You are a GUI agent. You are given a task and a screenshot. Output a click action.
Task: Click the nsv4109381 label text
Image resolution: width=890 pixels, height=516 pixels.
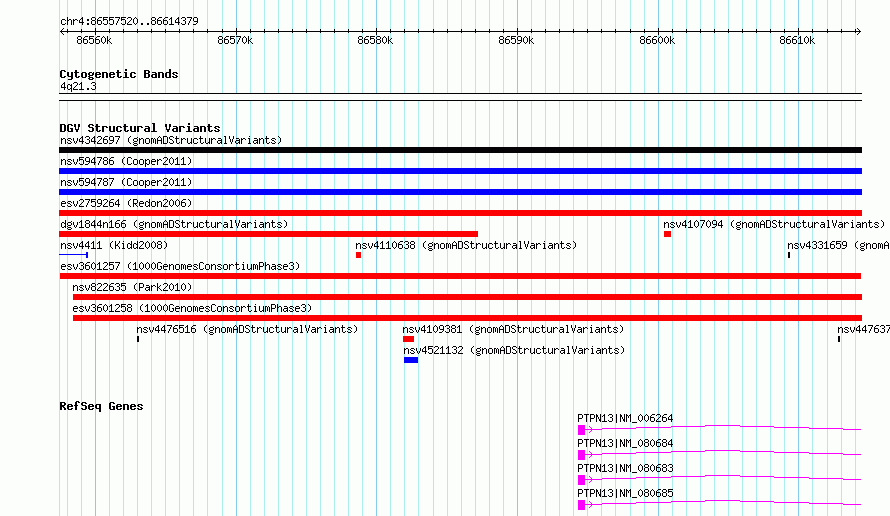point(513,329)
